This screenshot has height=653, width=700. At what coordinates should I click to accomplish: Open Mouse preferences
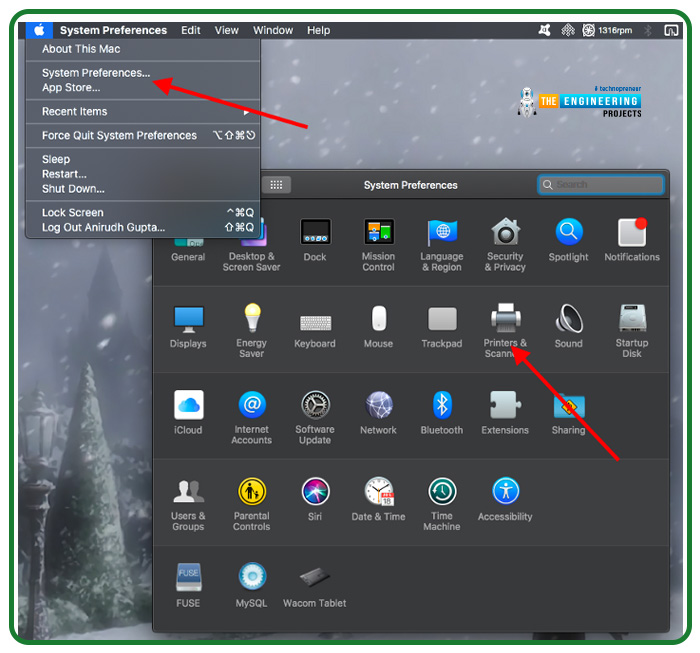pos(379,326)
